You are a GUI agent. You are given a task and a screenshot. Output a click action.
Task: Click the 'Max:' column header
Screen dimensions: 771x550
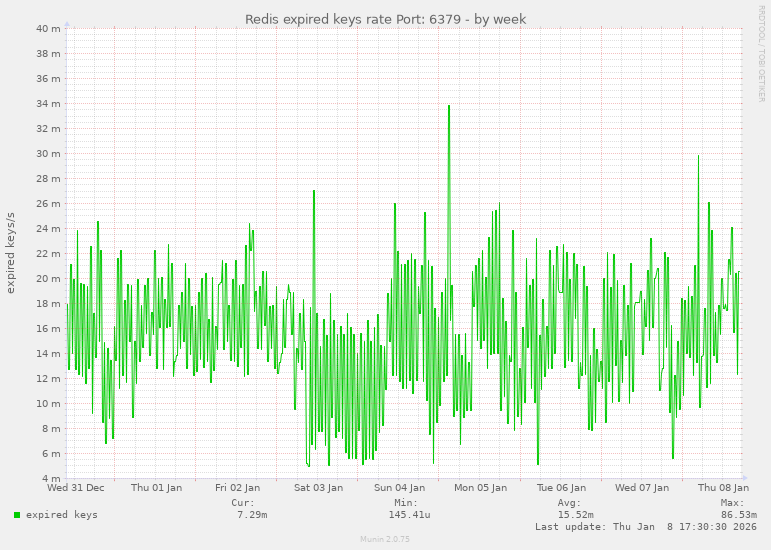pos(733,503)
